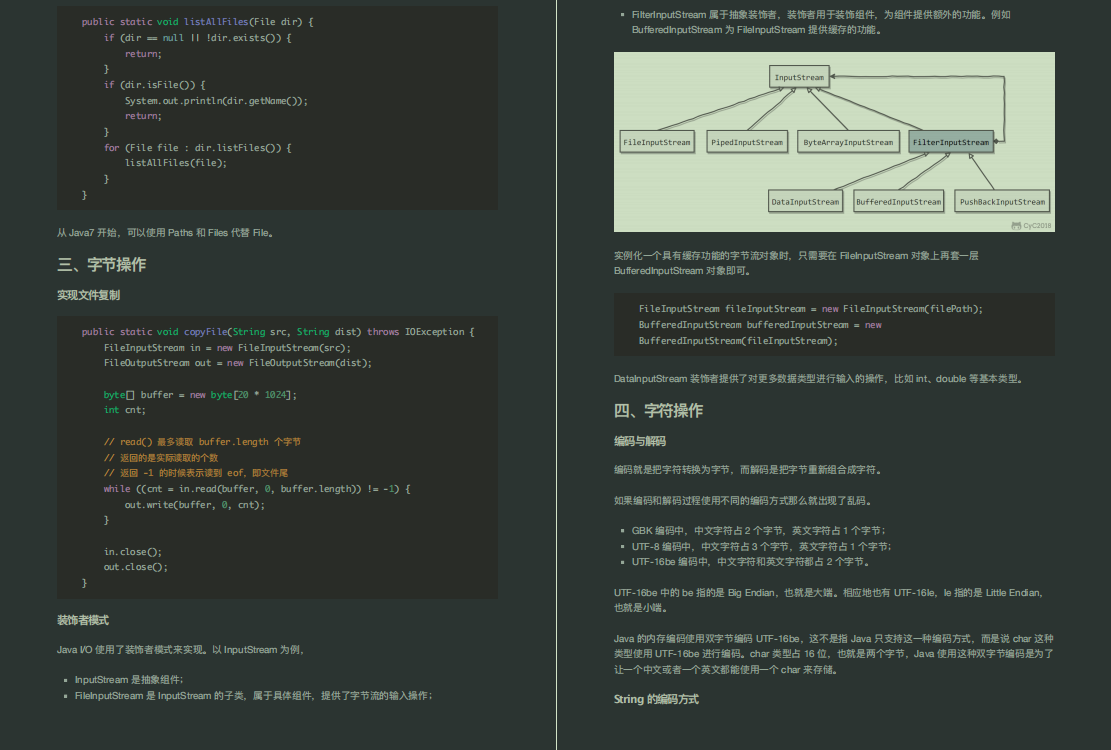Select the line if (dir.isFile()) {
1111x750 pixels.
point(154,85)
